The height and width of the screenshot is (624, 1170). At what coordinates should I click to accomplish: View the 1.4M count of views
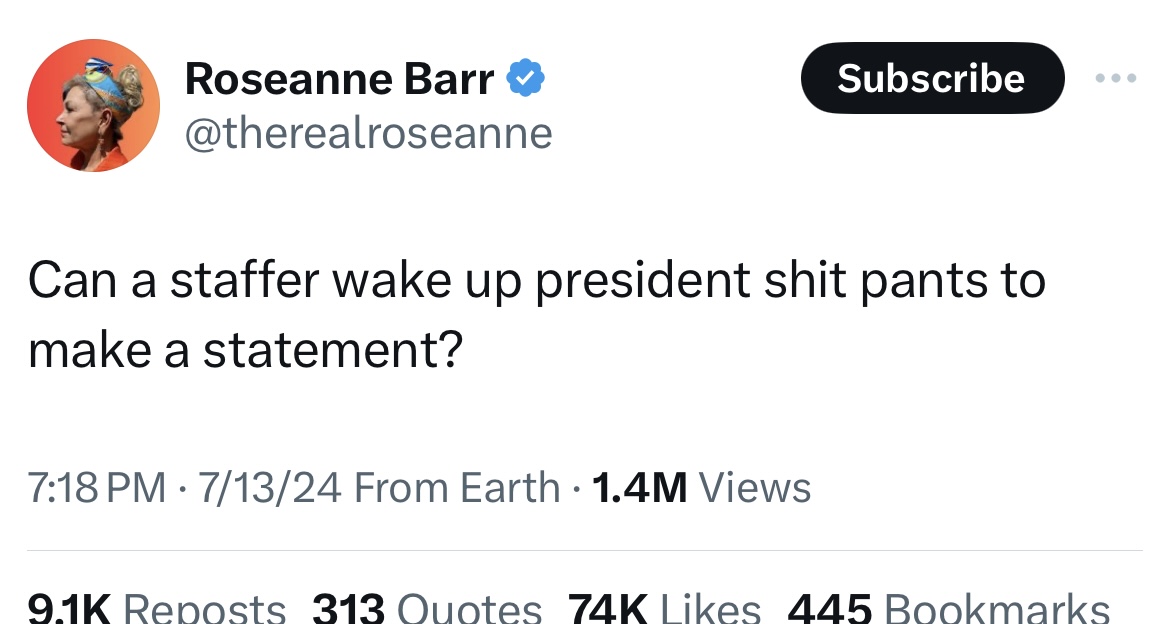pos(639,487)
